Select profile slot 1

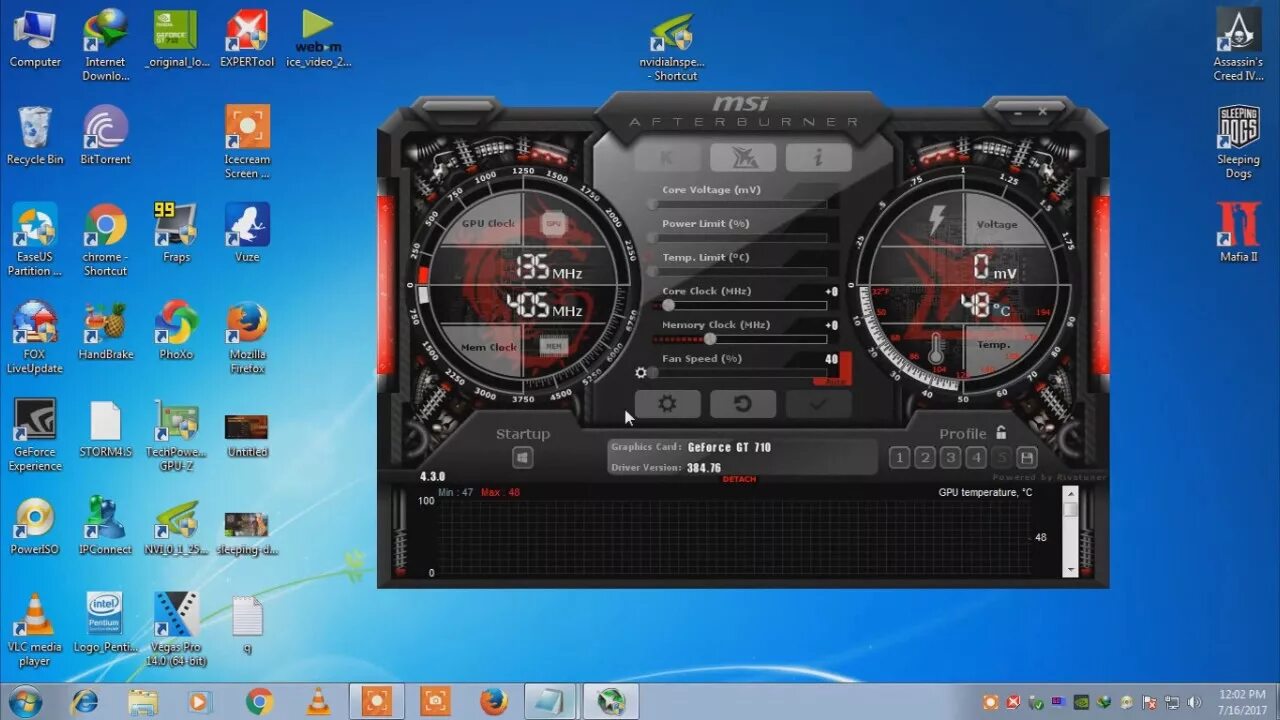[x=899, y=458]
